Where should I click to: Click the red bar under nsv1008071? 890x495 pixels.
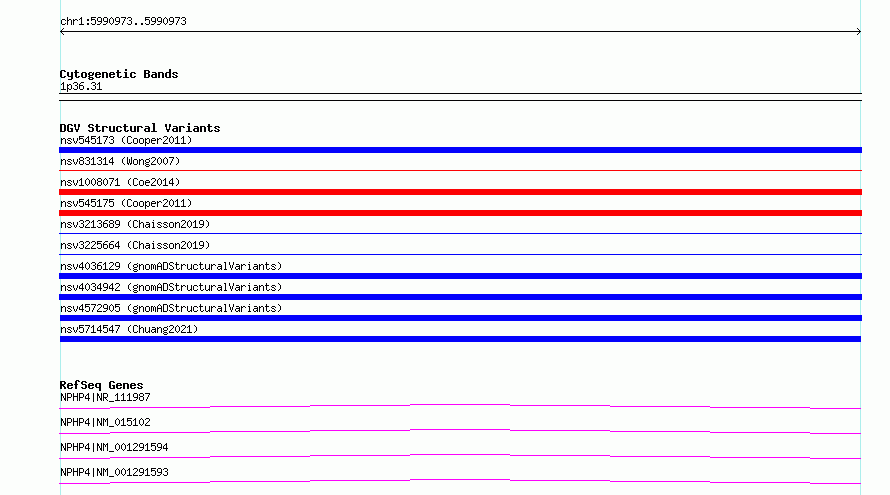460,192
